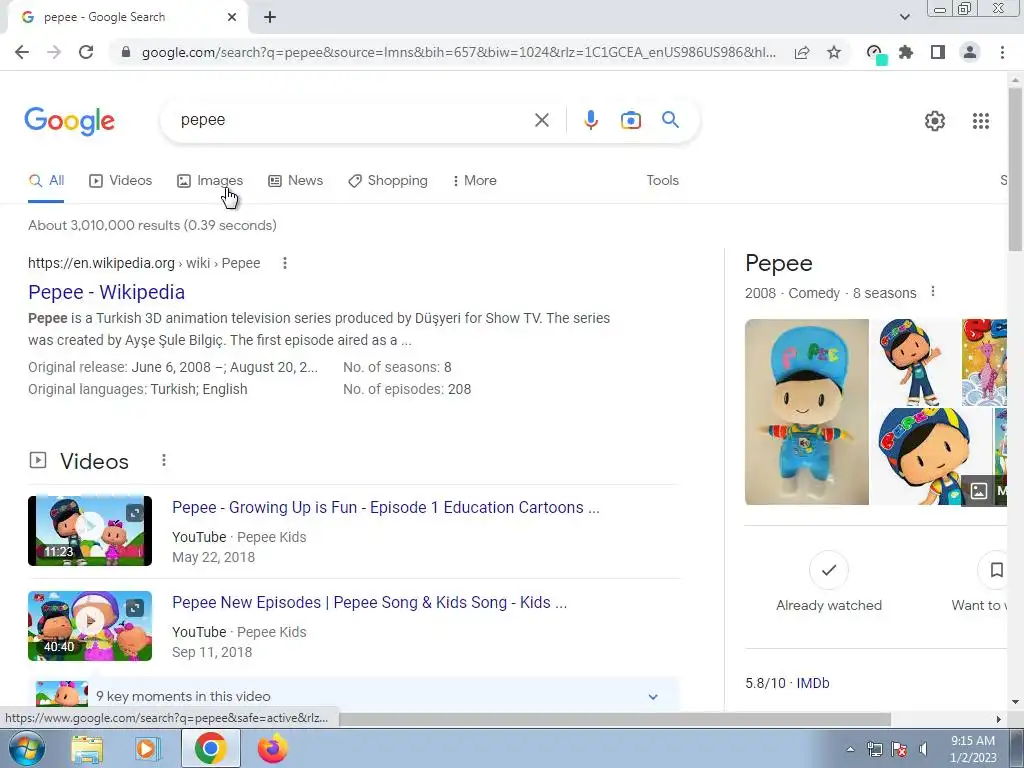The width and height of the screenshot is (1024, 768).
Task: Open the Chrome profile avatar
Action: tap(970, 52)
